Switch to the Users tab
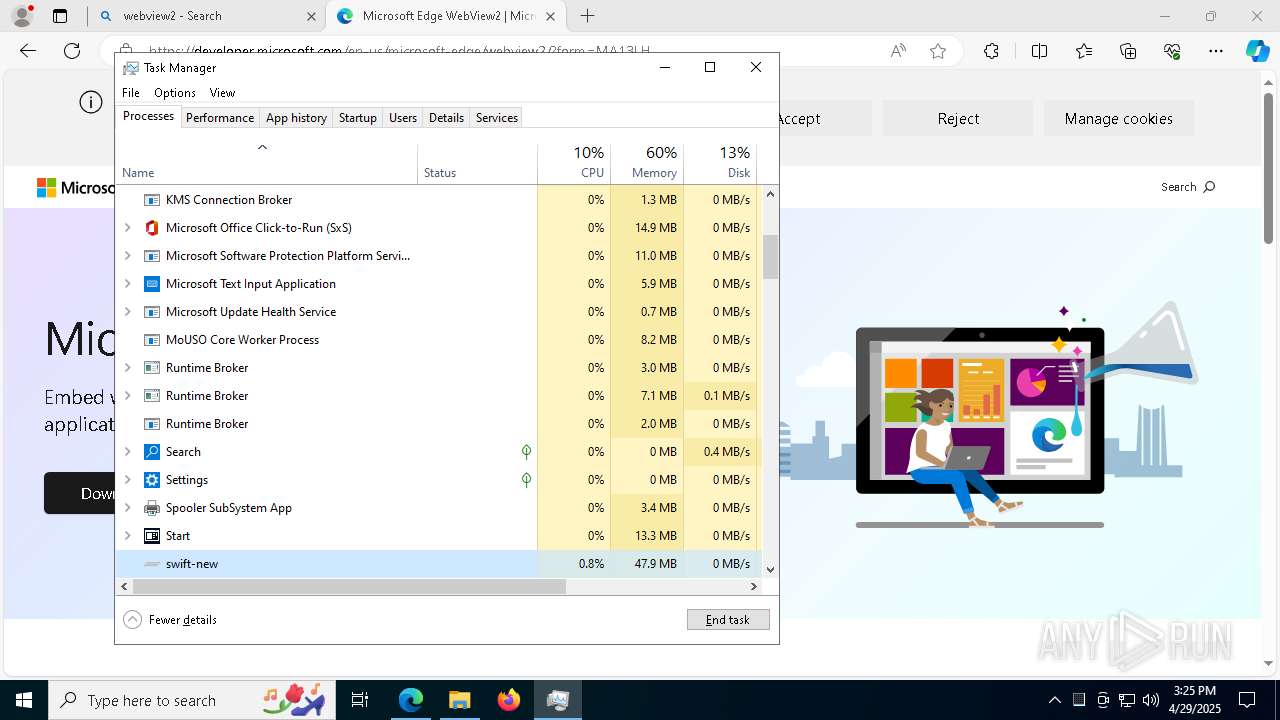 click(x=403, y=118)
